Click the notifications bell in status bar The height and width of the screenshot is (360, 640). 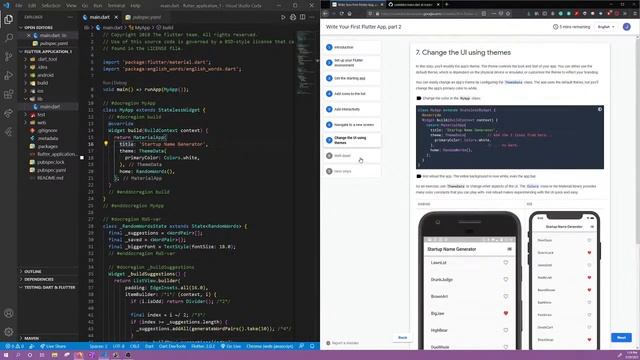[x=312, y=346]
